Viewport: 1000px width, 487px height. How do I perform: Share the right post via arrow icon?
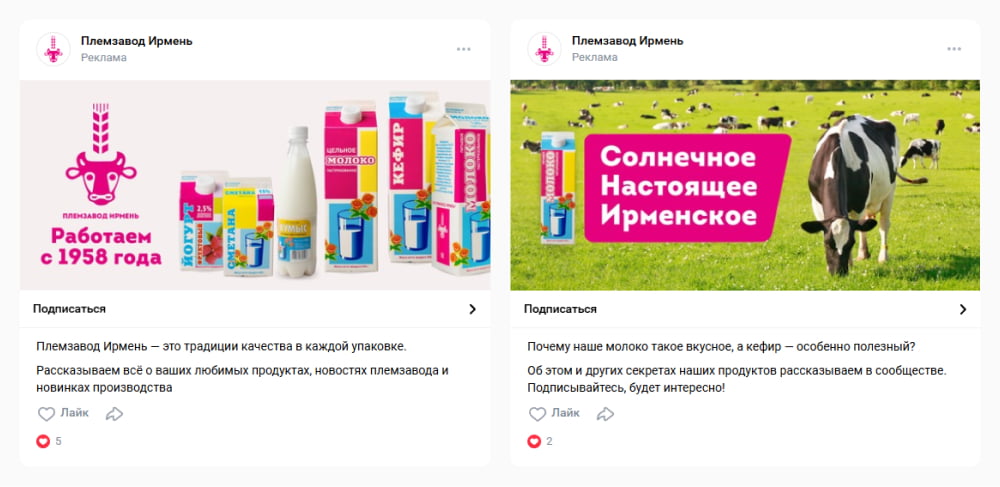(x=605, y=414)
